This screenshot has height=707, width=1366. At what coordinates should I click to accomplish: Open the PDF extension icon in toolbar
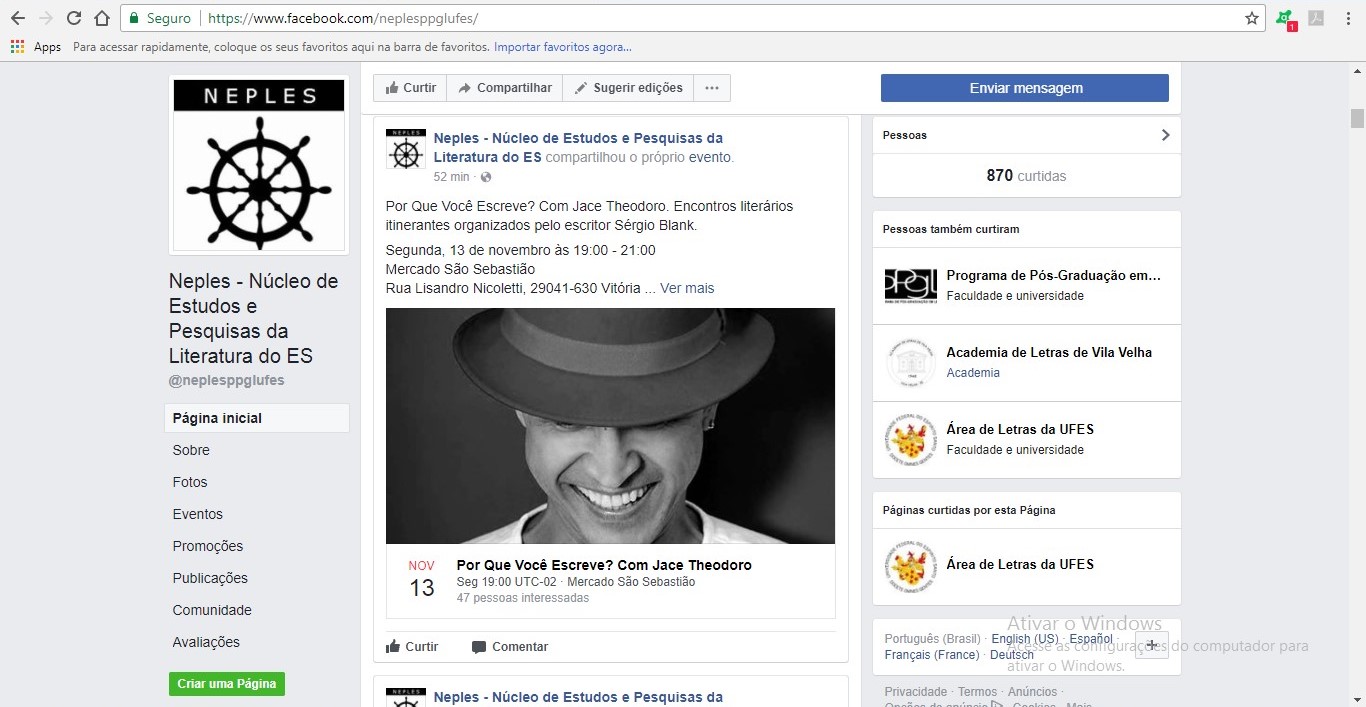[1316, 18]
